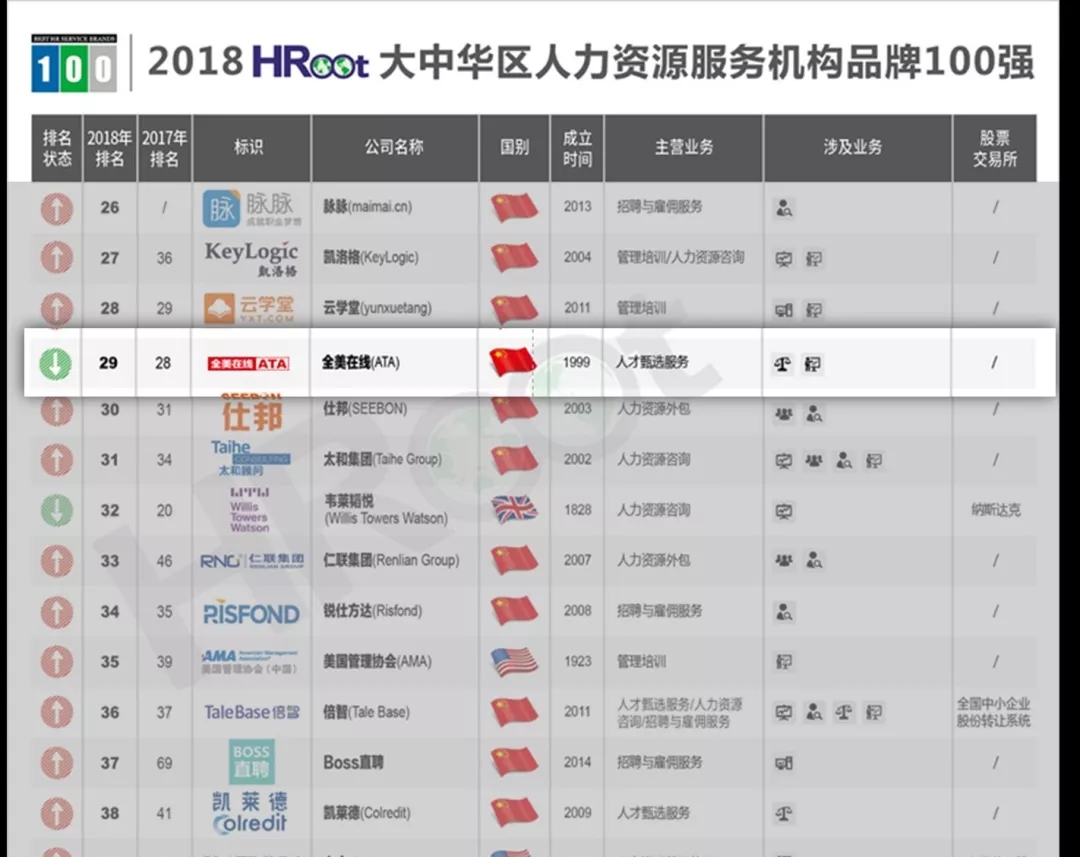
Task: Click the RNG 仁联集团 logo
Action: click(x=251, y=561)
